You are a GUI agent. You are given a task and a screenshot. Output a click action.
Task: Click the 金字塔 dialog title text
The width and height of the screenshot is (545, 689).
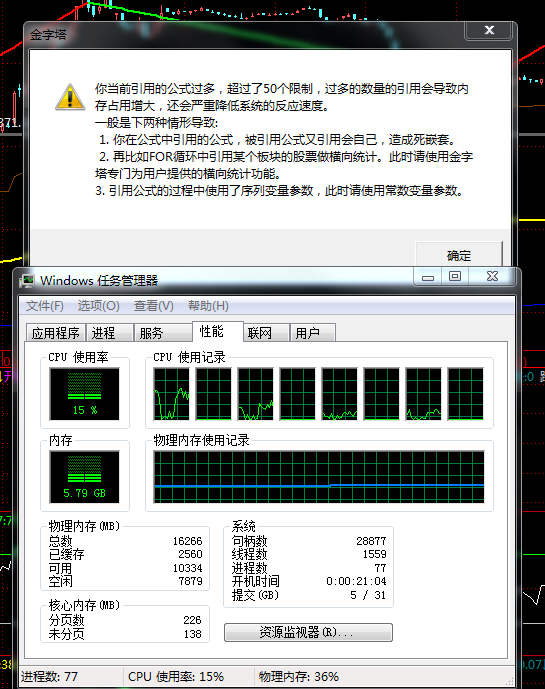[x=48, y=35]
